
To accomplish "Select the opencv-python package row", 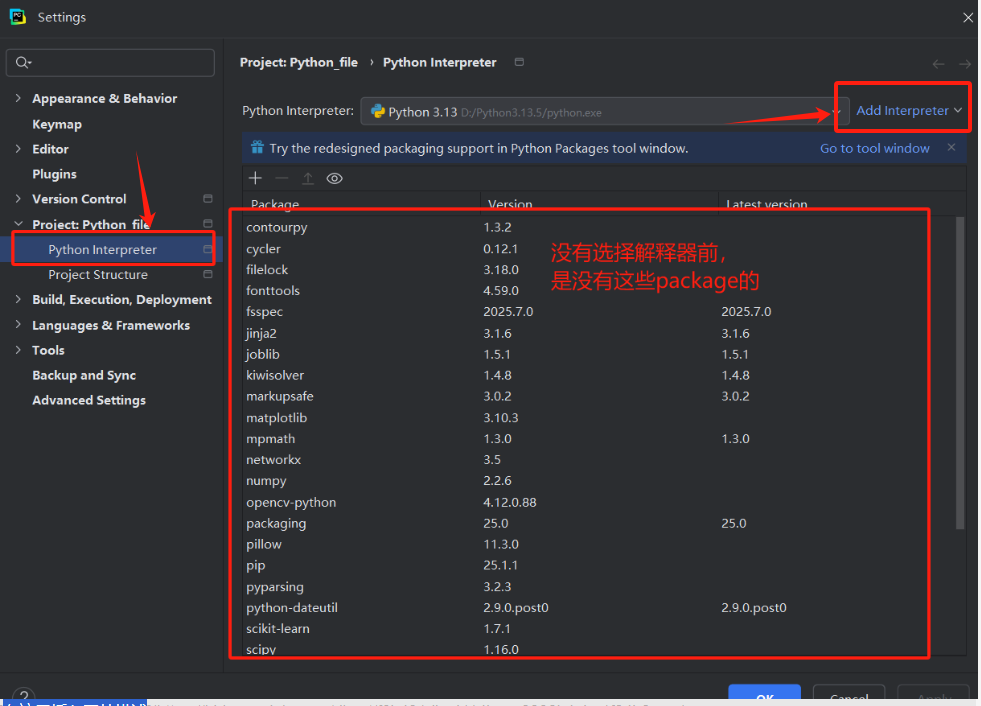I will (x=599, y=502).
